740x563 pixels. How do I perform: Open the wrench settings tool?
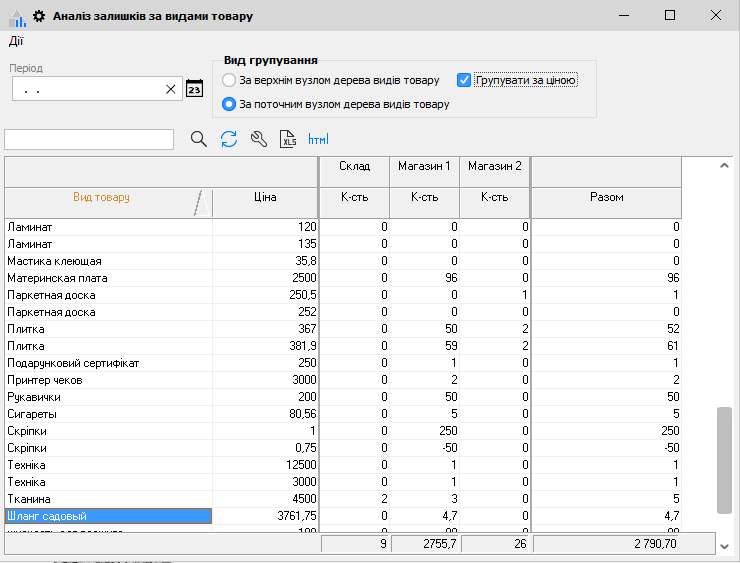pos(259,139)
